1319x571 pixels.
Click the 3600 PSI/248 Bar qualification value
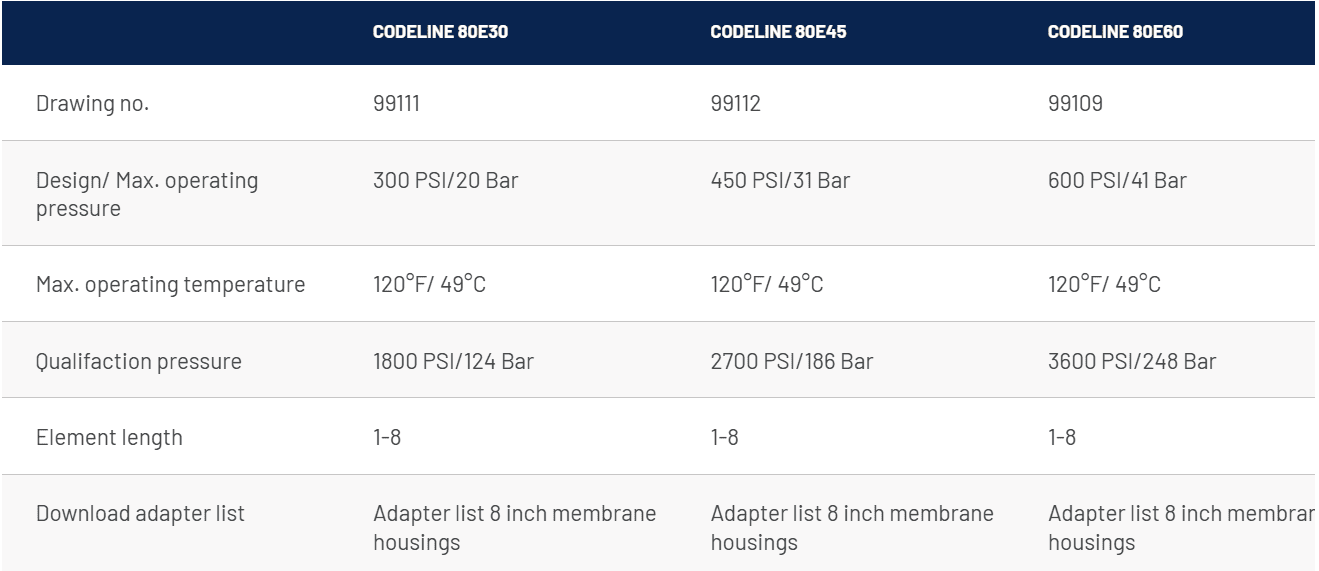(1132, 361)
